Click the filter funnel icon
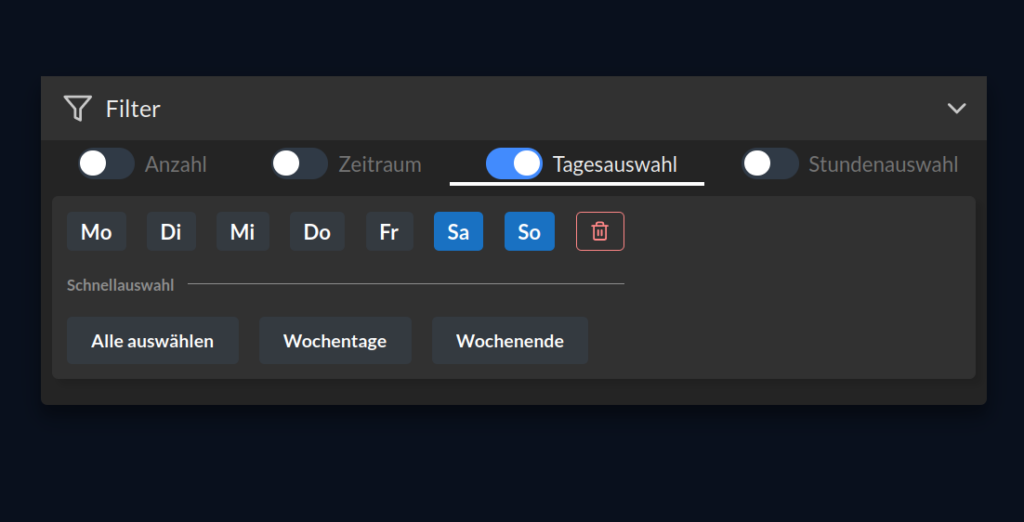The height and width of the screenshot is (522, 1024). tap(77, 108)
